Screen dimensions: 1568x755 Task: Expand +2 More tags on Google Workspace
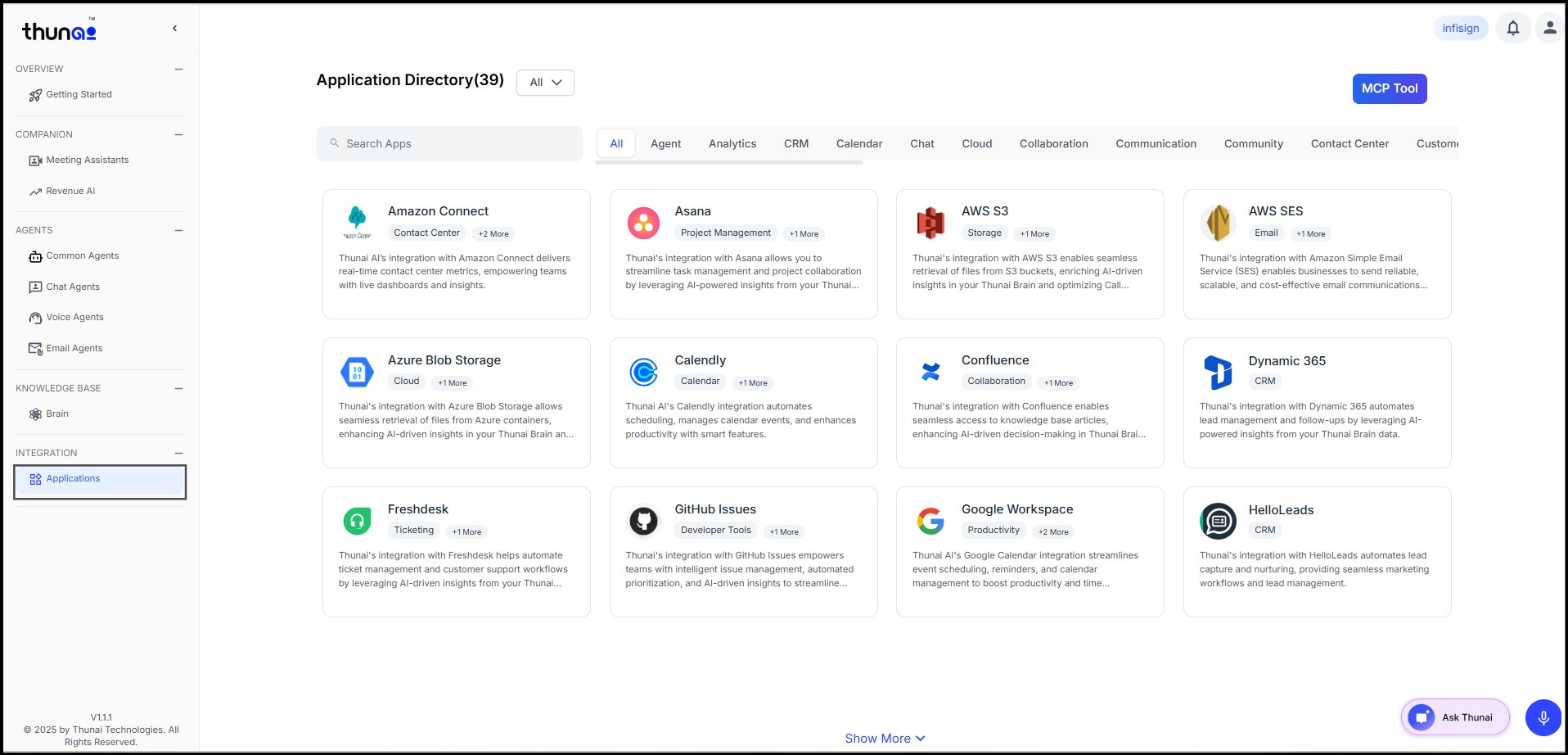1053,532
